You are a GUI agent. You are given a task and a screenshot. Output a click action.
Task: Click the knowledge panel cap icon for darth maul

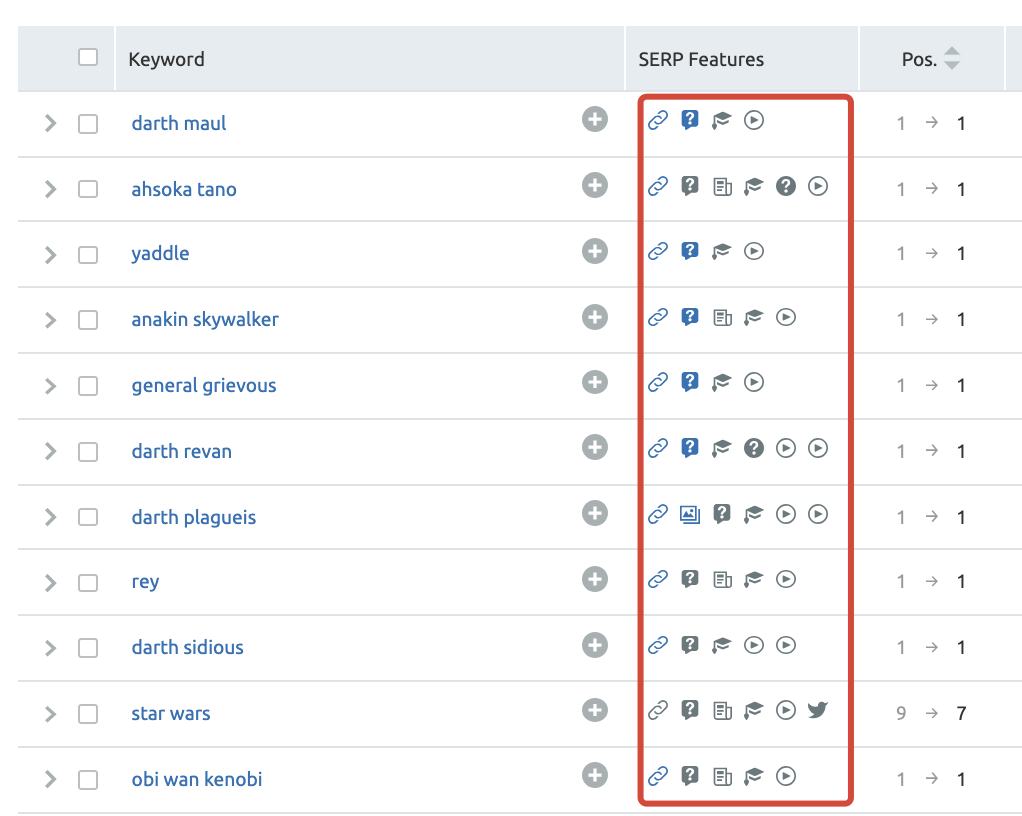[x=722, y=120]
